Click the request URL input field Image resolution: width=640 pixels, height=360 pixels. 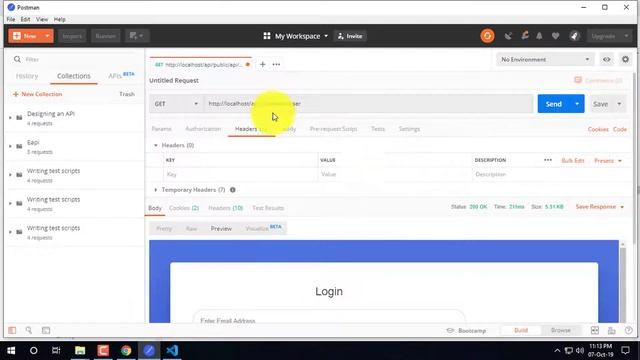369,104
